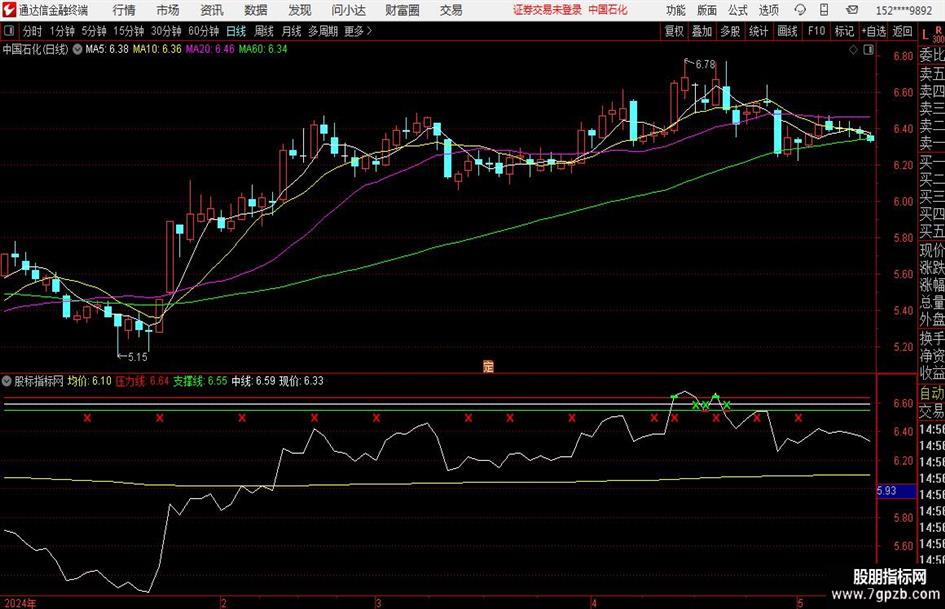Toggle the left panel layout icon beside 分时

[8, 30]
